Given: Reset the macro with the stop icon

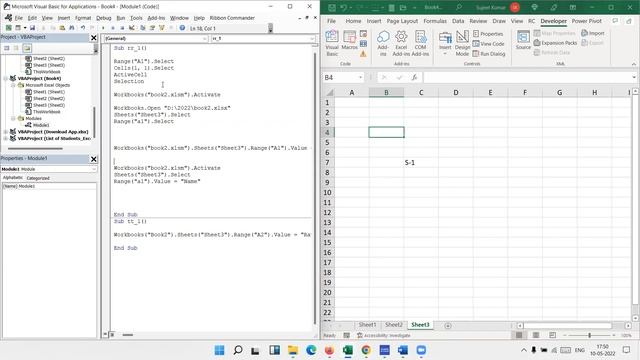Looking at the screenshot, I should click(122, 28).
